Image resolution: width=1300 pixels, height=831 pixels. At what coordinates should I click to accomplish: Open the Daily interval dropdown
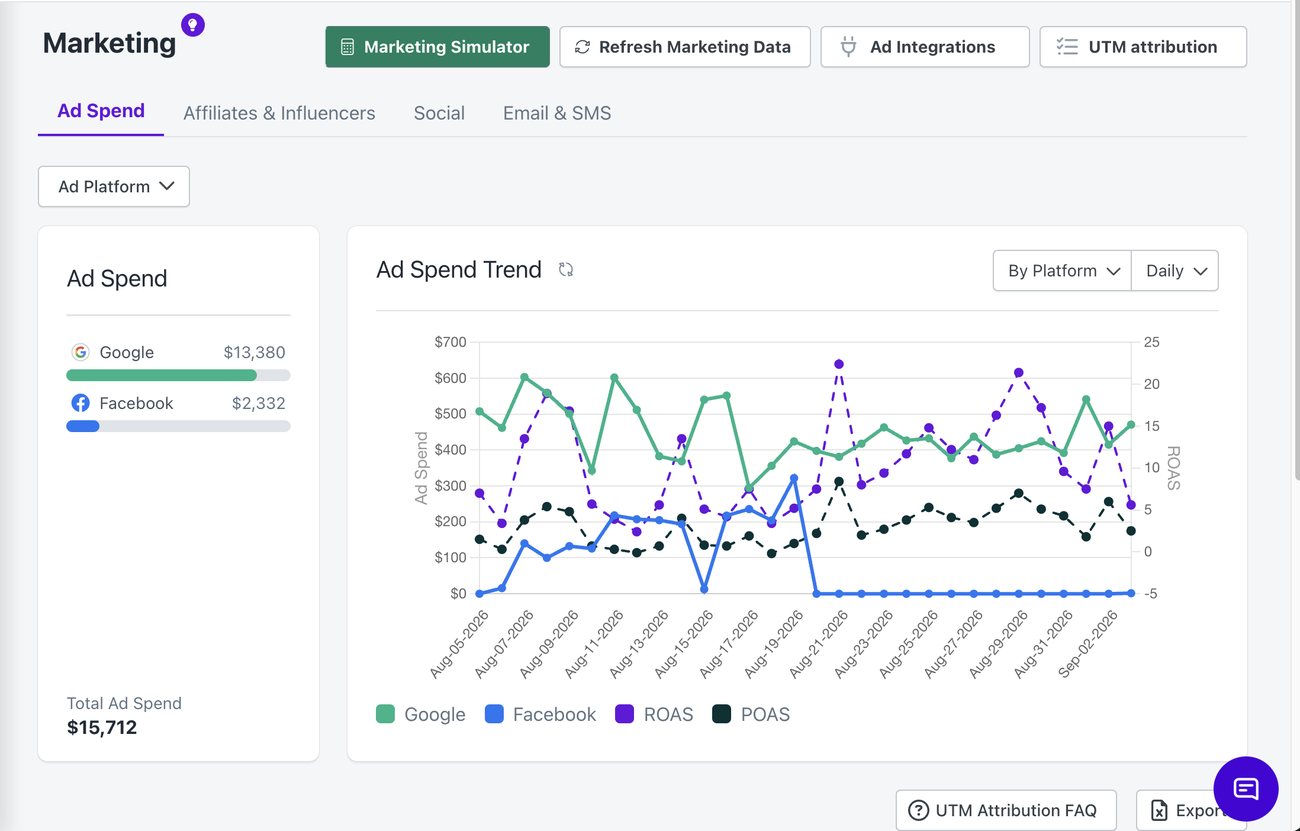[1175, 271]
